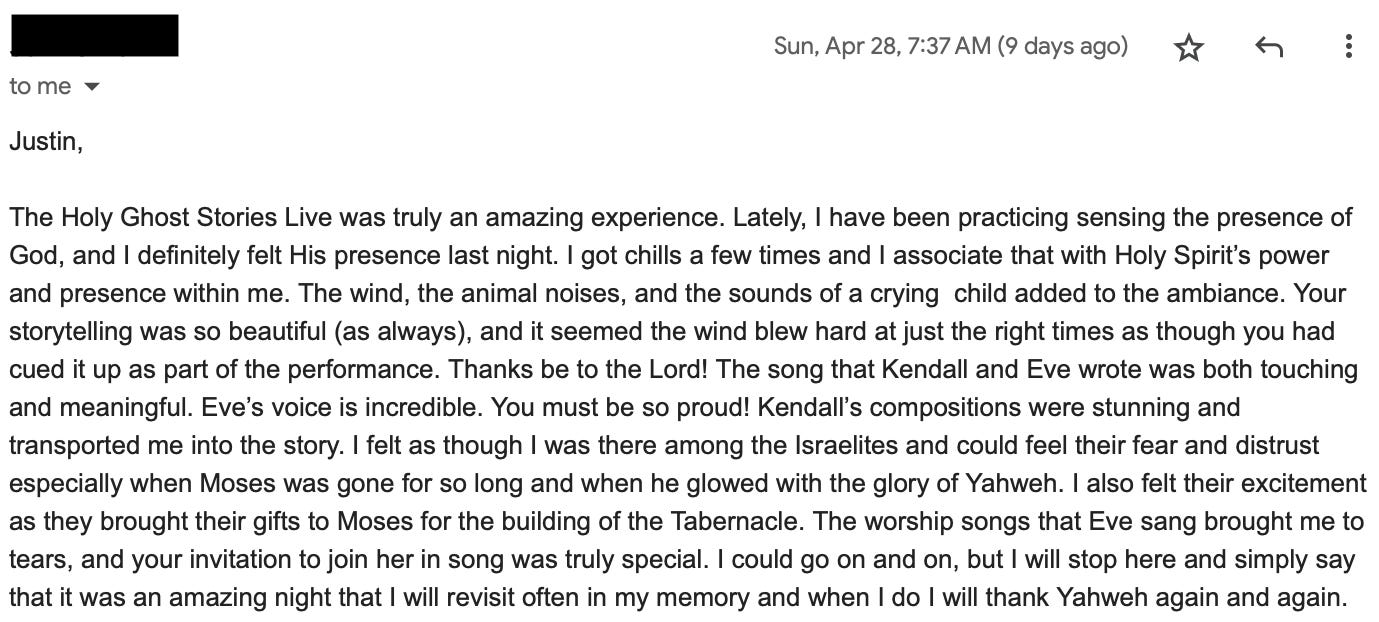Click the '(9 days ago)' label
This screenshot has width=1379, height=622.
(x=1063, y=46)
